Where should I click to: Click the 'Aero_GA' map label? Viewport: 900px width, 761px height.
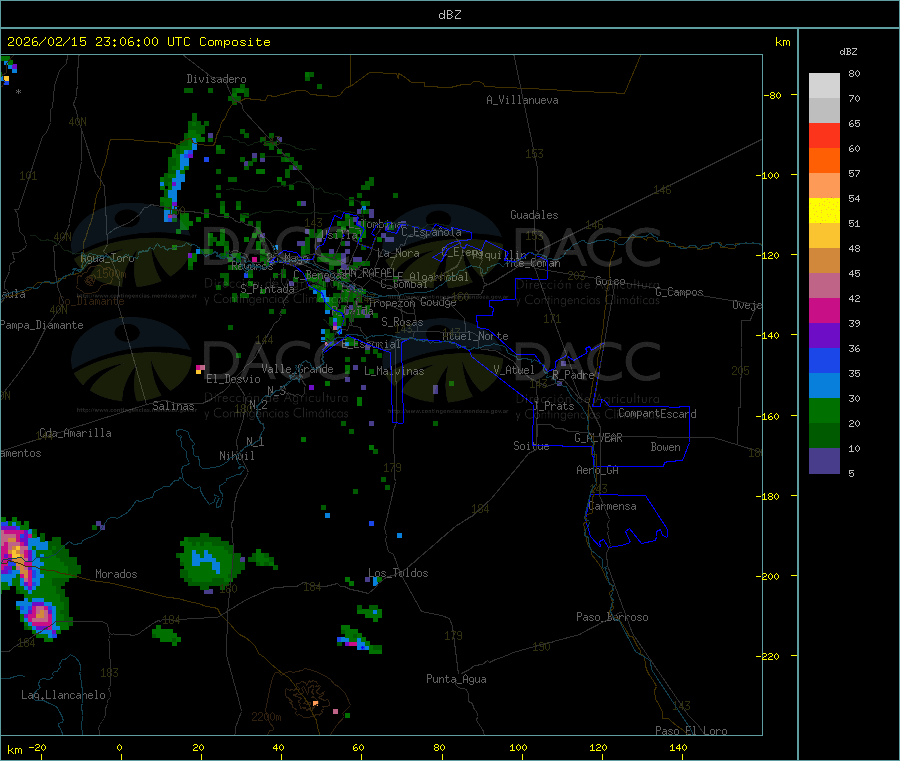[598, 470]
